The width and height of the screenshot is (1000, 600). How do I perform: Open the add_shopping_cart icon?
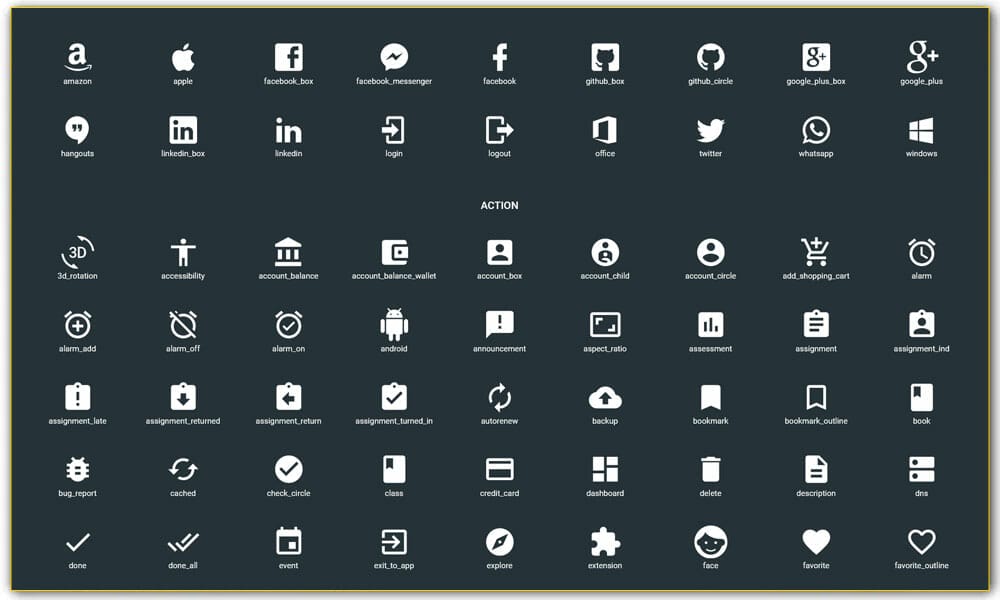815,250
